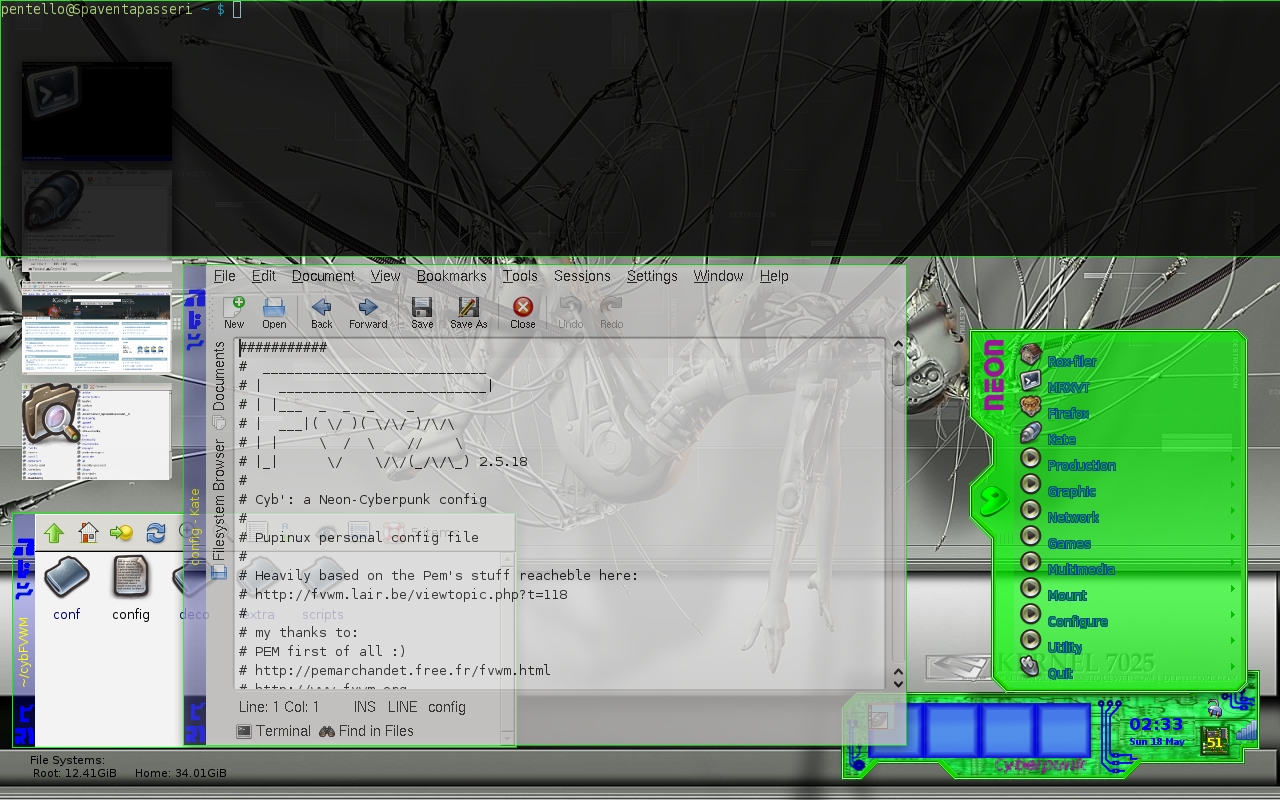Click the Sun 18 May date
The width and height of the screenshot is (1280, 800).
pos(1157,742)
